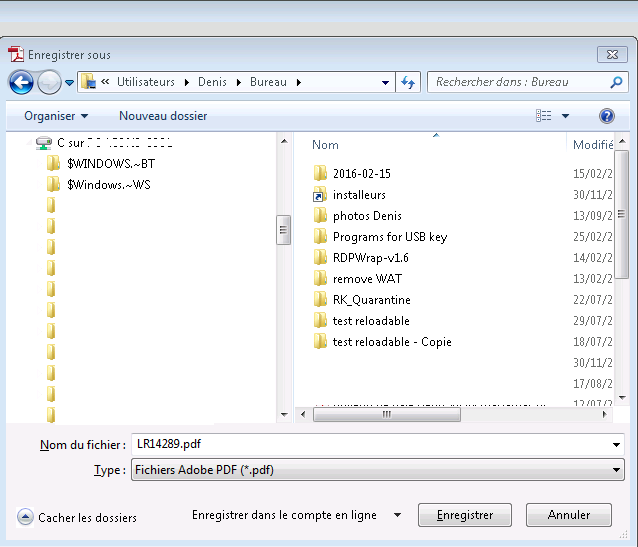The image size is (638, 547).
Task: Open the Organiser menu
Action: pyautogui.click(x=56, y=116)
